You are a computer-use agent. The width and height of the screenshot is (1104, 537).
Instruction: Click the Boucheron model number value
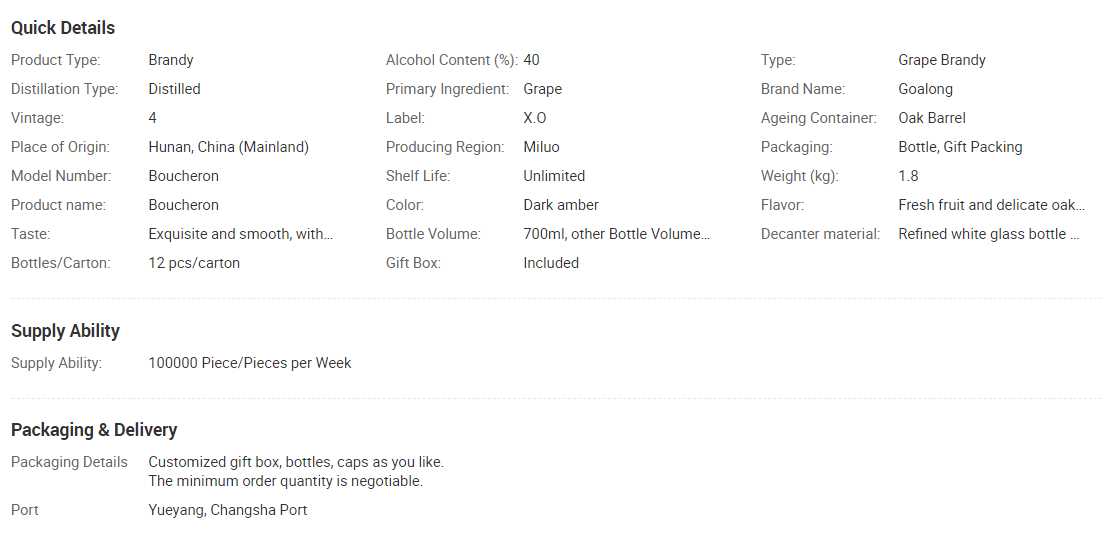point(183,176)
